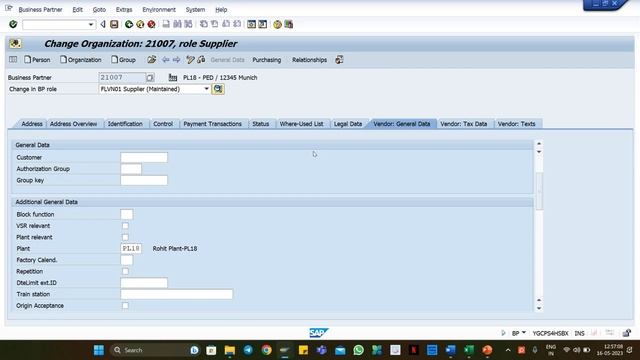This screenshot has height=360, width=640.
Task: Click the green Back arrow icon
Action: point(129,24)
